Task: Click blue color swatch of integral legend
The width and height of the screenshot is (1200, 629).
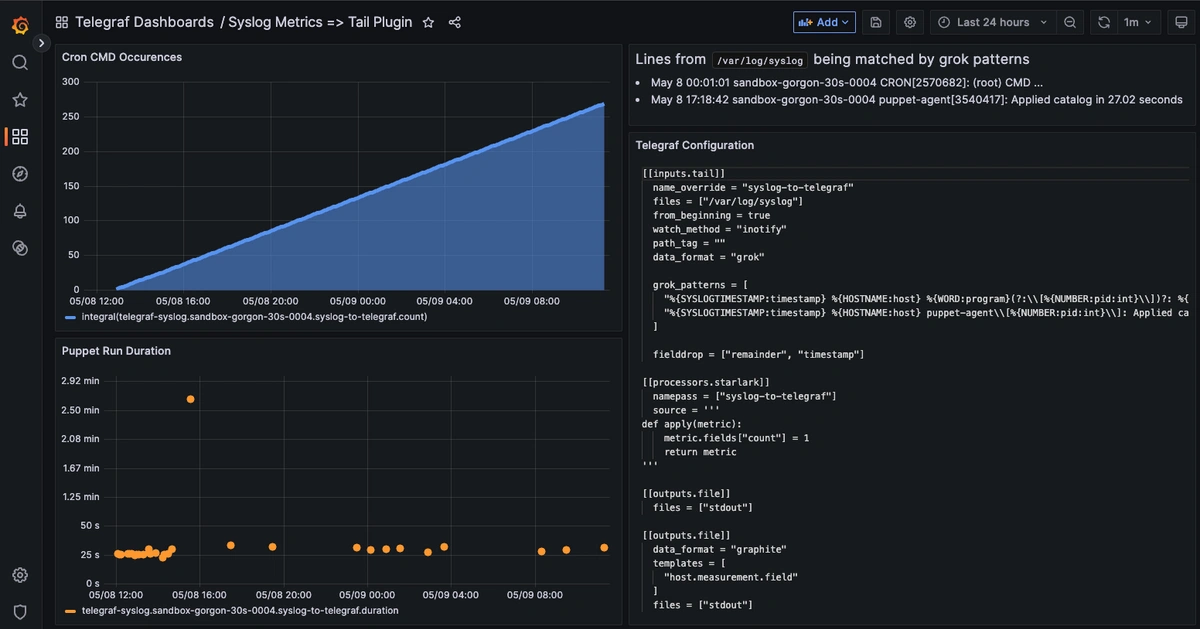Action: pos(70,317)
